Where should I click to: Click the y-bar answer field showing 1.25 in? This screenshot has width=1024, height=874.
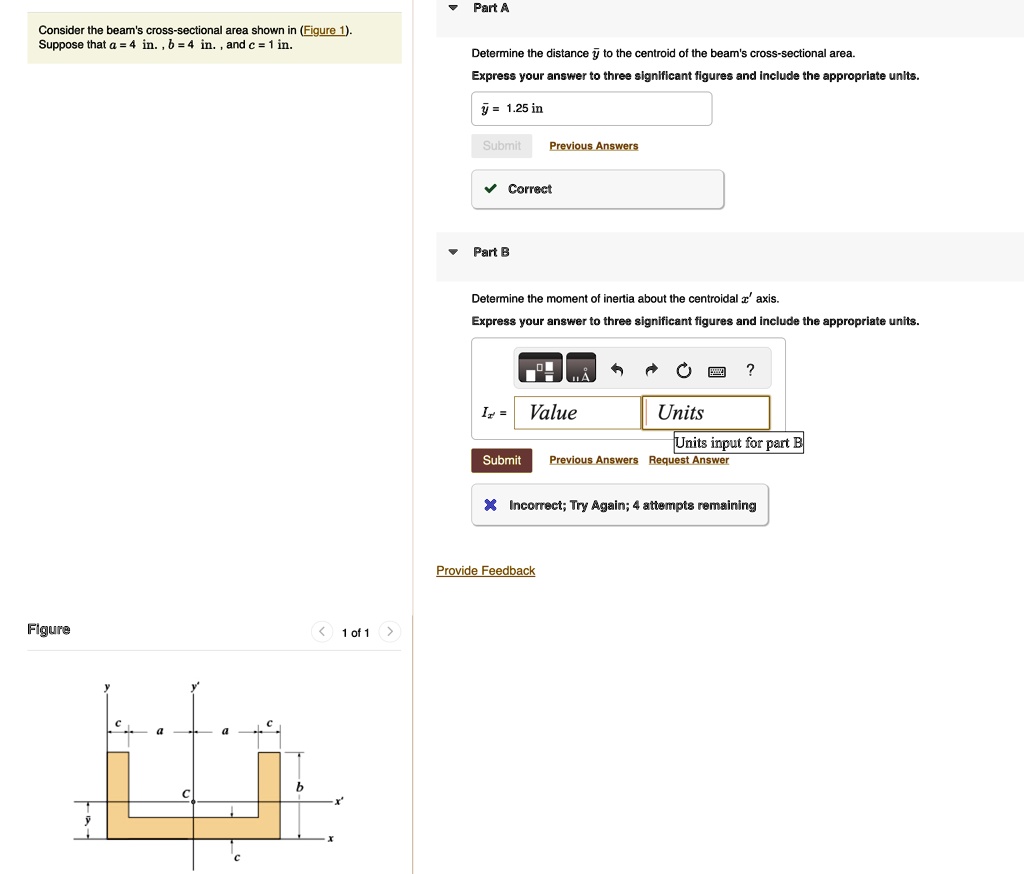(590, 108)
